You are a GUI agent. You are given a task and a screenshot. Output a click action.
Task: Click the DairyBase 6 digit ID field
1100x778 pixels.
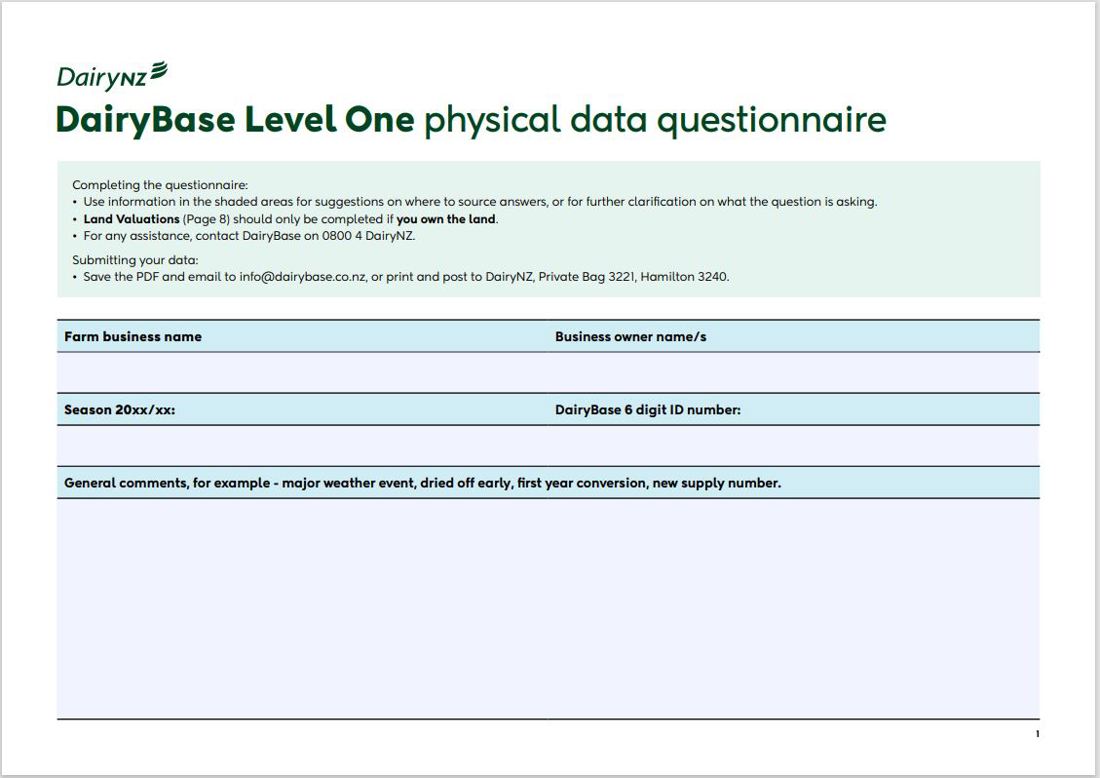coord(793,445)
